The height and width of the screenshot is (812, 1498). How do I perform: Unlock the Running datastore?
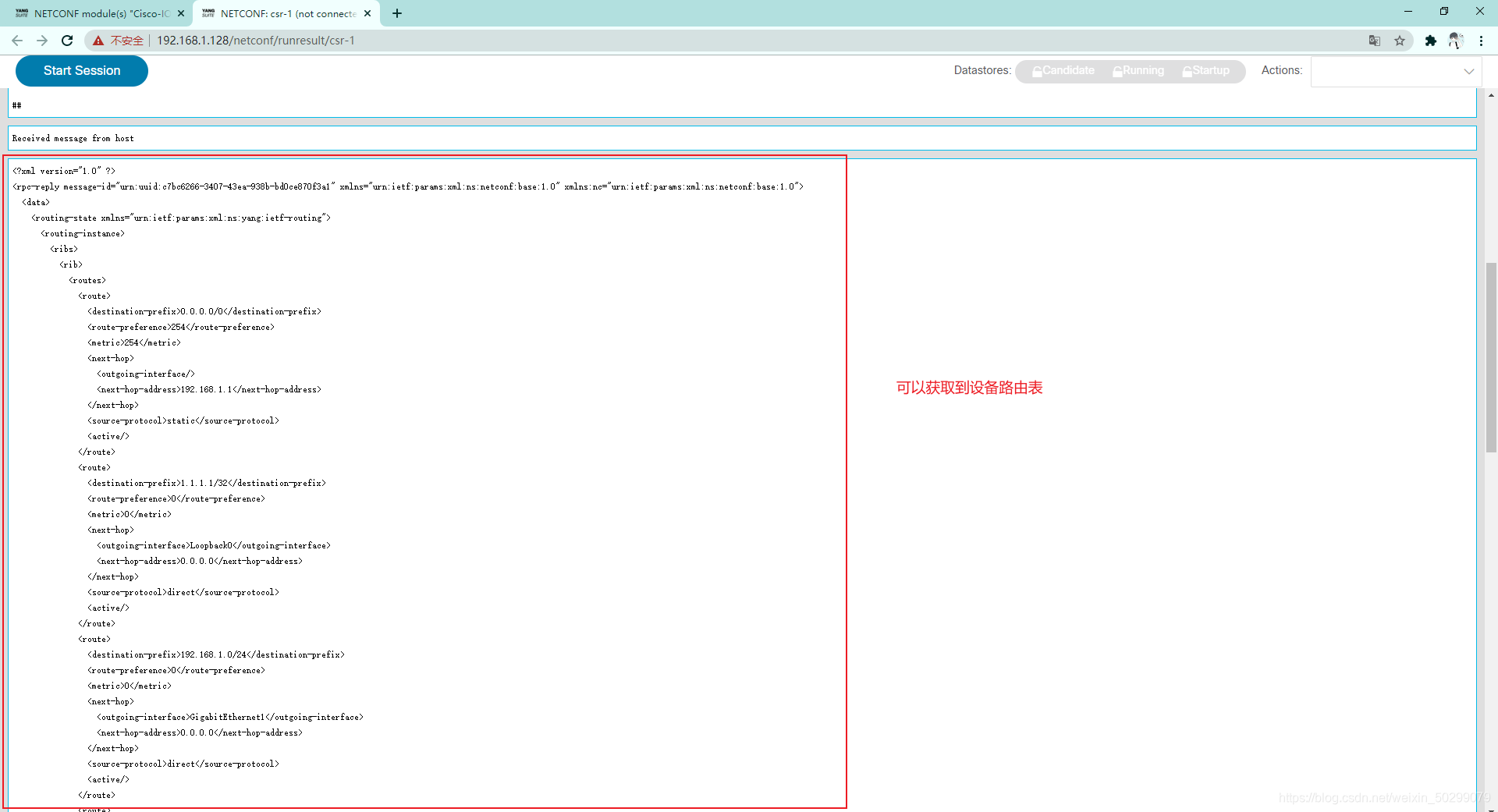tap(1138, 71)
